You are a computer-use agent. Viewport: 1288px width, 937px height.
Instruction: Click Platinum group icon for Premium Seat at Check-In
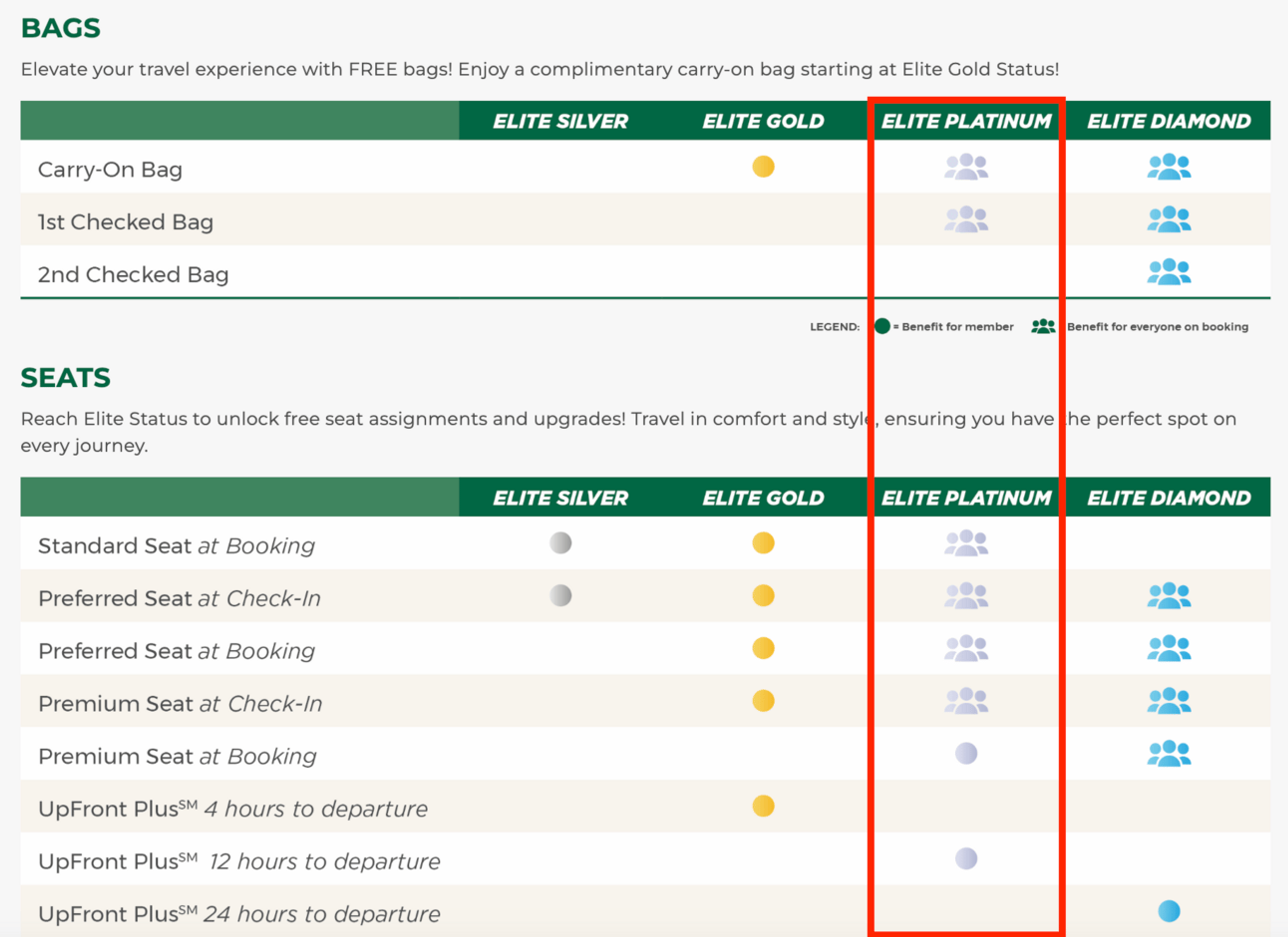pyautogui.click(x=965, y=701)
